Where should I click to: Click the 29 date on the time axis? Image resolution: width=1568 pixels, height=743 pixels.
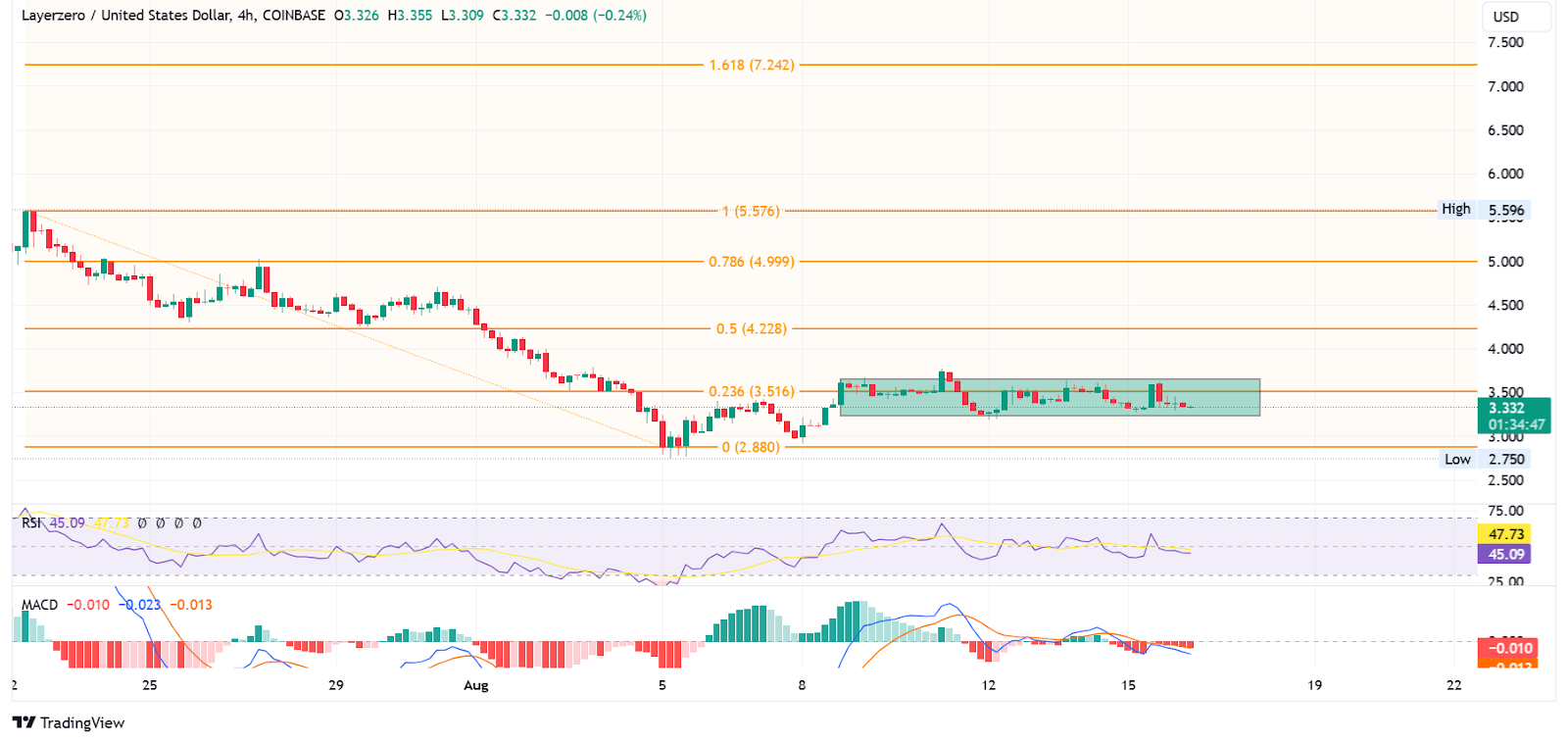click(336, 685)
